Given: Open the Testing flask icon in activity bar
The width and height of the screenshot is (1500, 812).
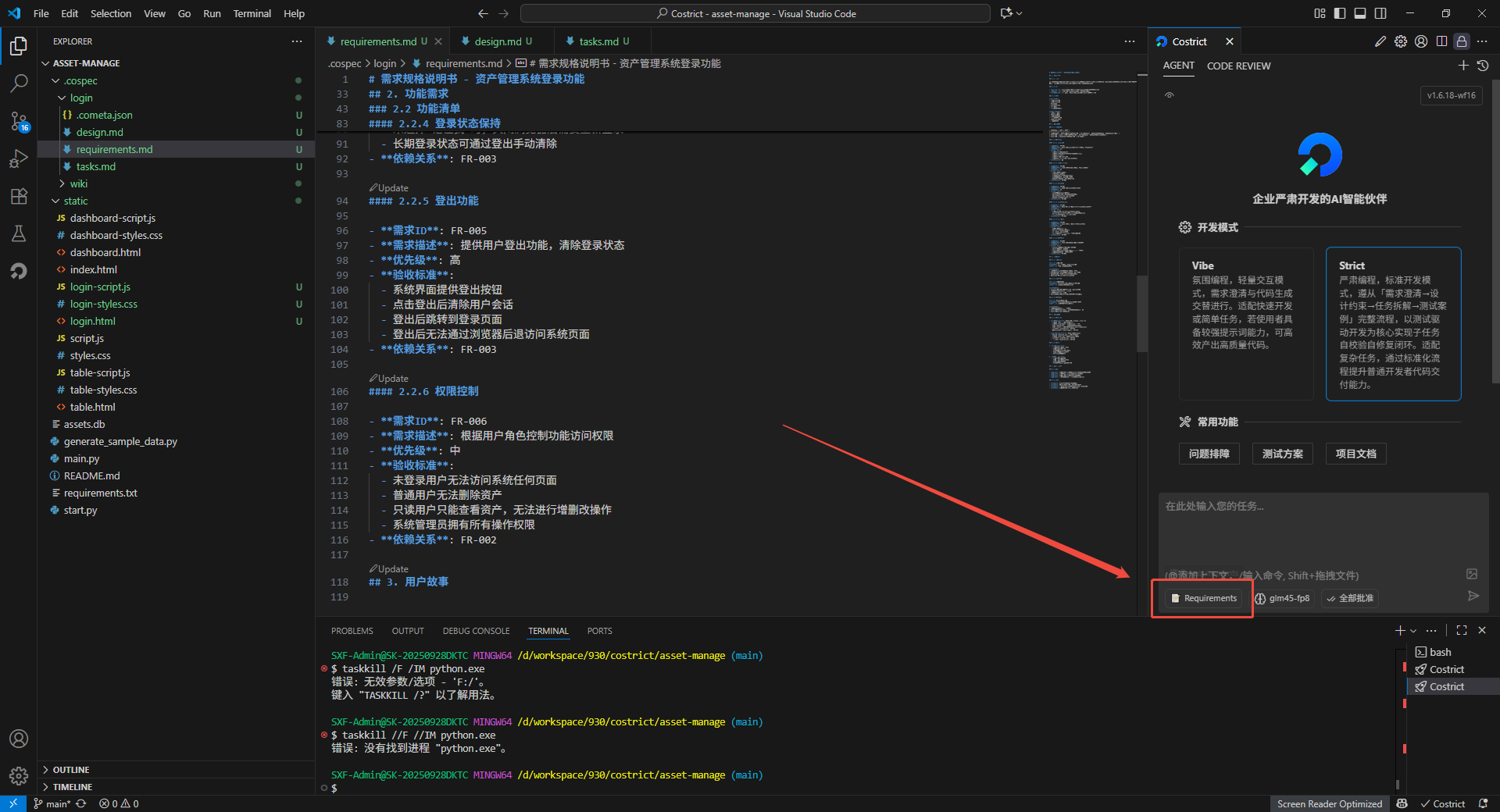Looking at the screenshot, I should 19,233.
